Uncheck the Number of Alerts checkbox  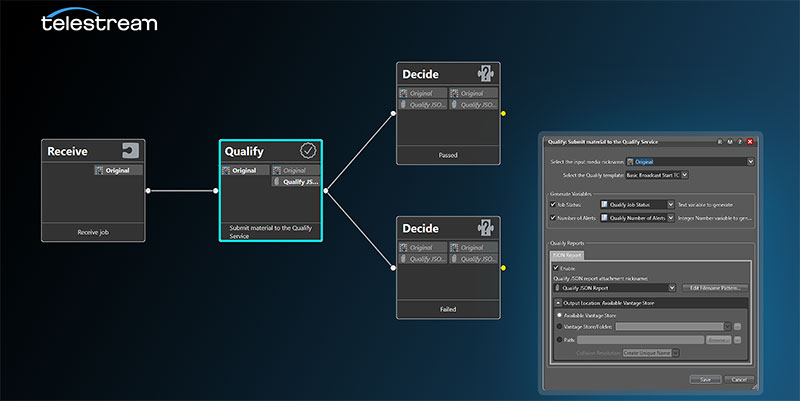[554, 218]
